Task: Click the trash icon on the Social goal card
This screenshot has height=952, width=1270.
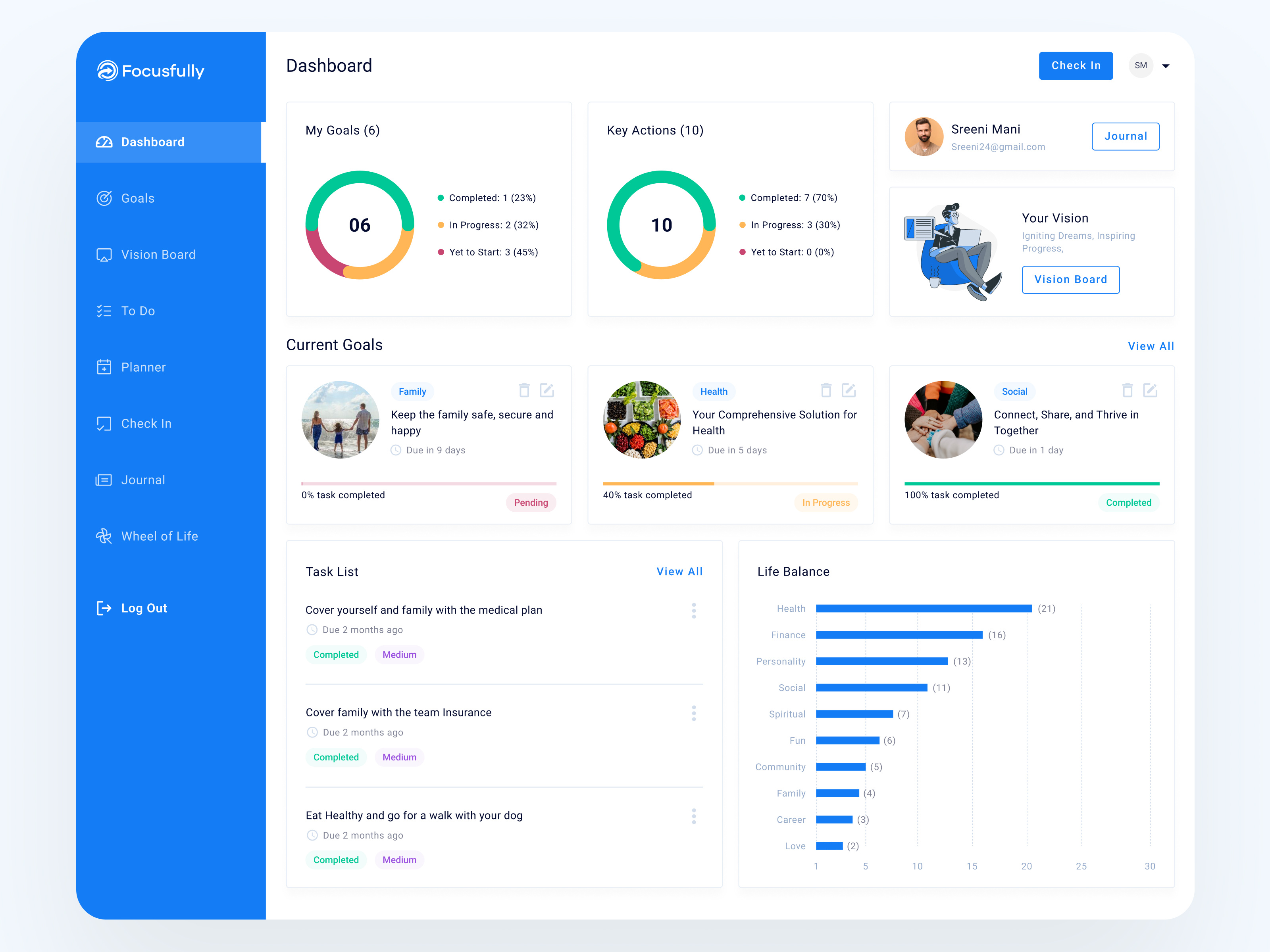Action: coord(1128,390)
